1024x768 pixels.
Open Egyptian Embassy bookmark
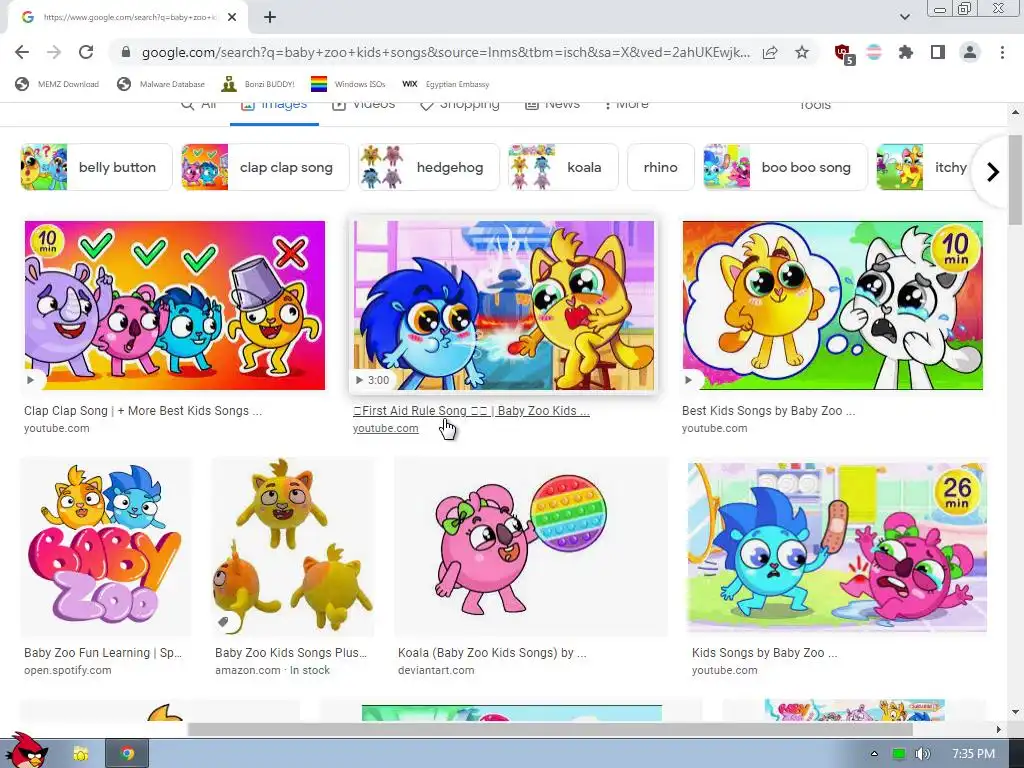pos(445,84)
